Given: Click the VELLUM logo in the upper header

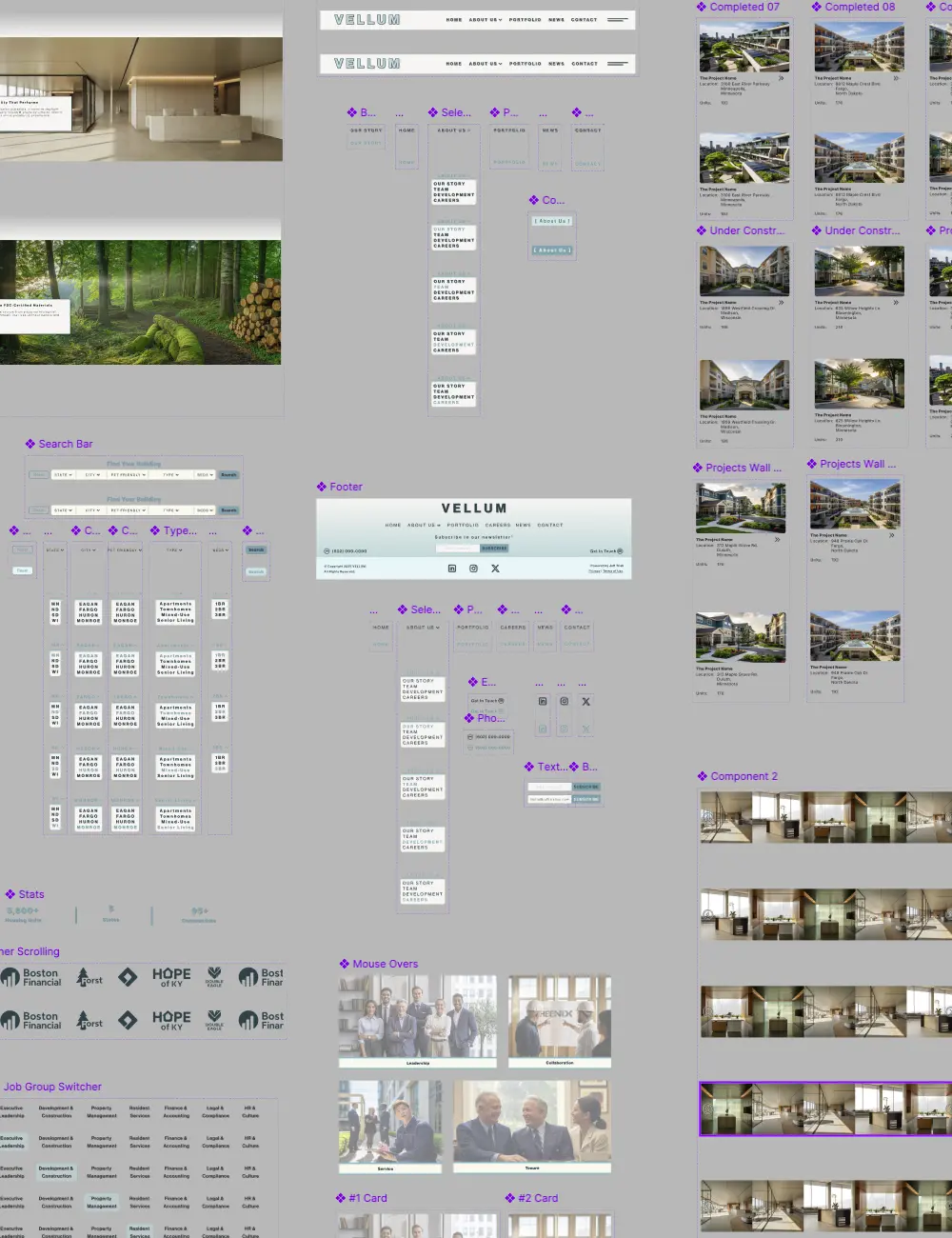Looking at the screenshot, I should 367,19.
